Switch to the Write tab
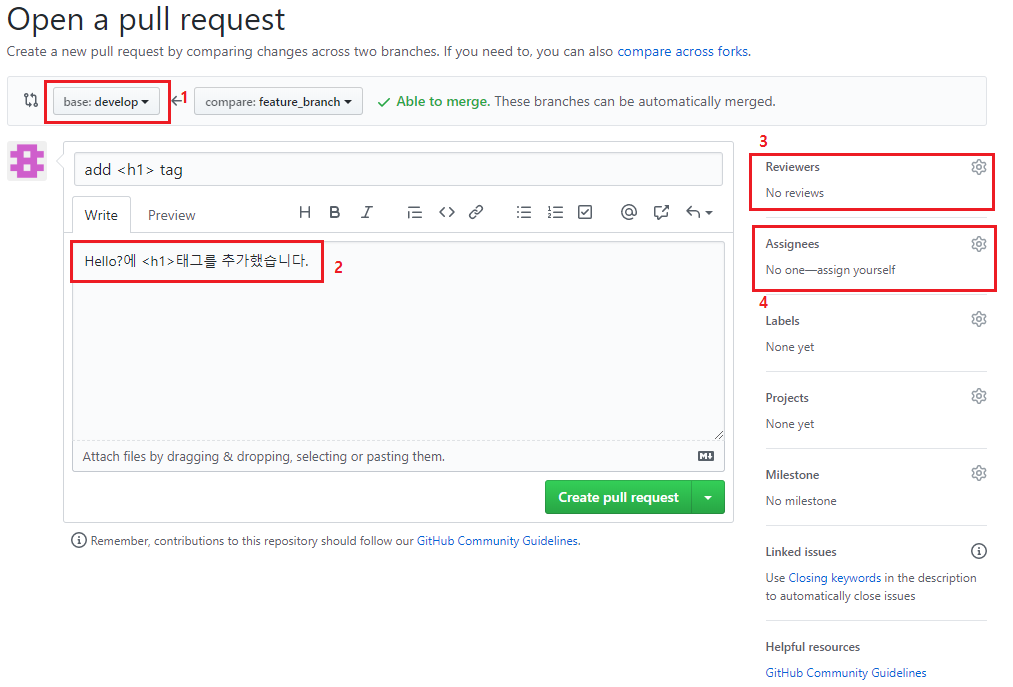This screenshot has height=687, width=1013. [x=101, y=215]
